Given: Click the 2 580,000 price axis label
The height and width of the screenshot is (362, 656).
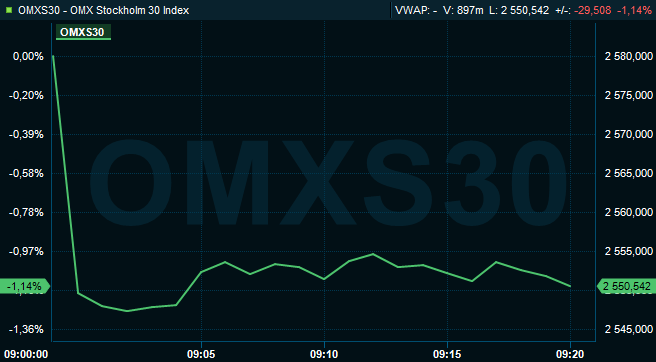Looking at the screenshot, I should coord(629,56).
